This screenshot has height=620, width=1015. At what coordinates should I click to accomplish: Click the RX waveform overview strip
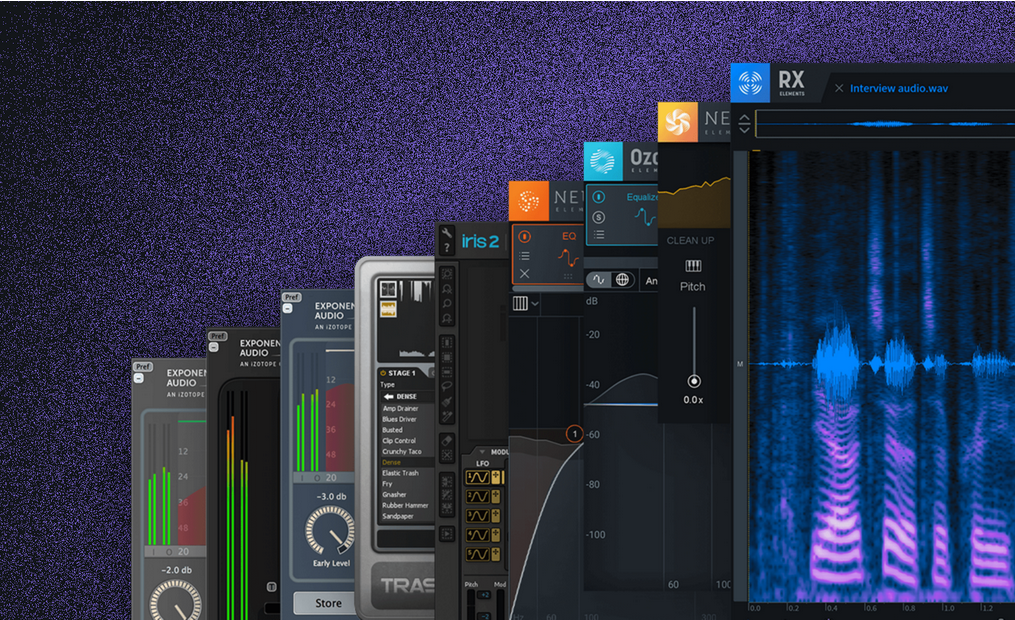click(x=885, y=123)
